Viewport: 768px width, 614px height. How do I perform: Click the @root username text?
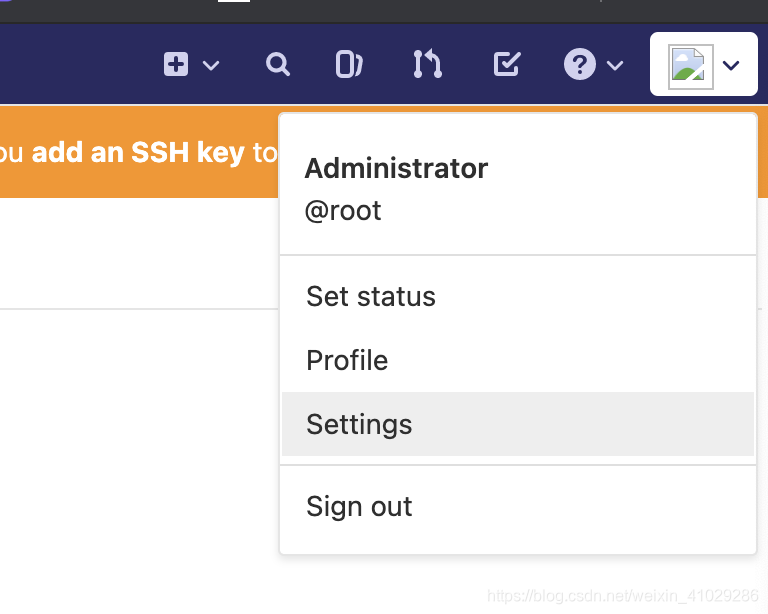(343, 211)
